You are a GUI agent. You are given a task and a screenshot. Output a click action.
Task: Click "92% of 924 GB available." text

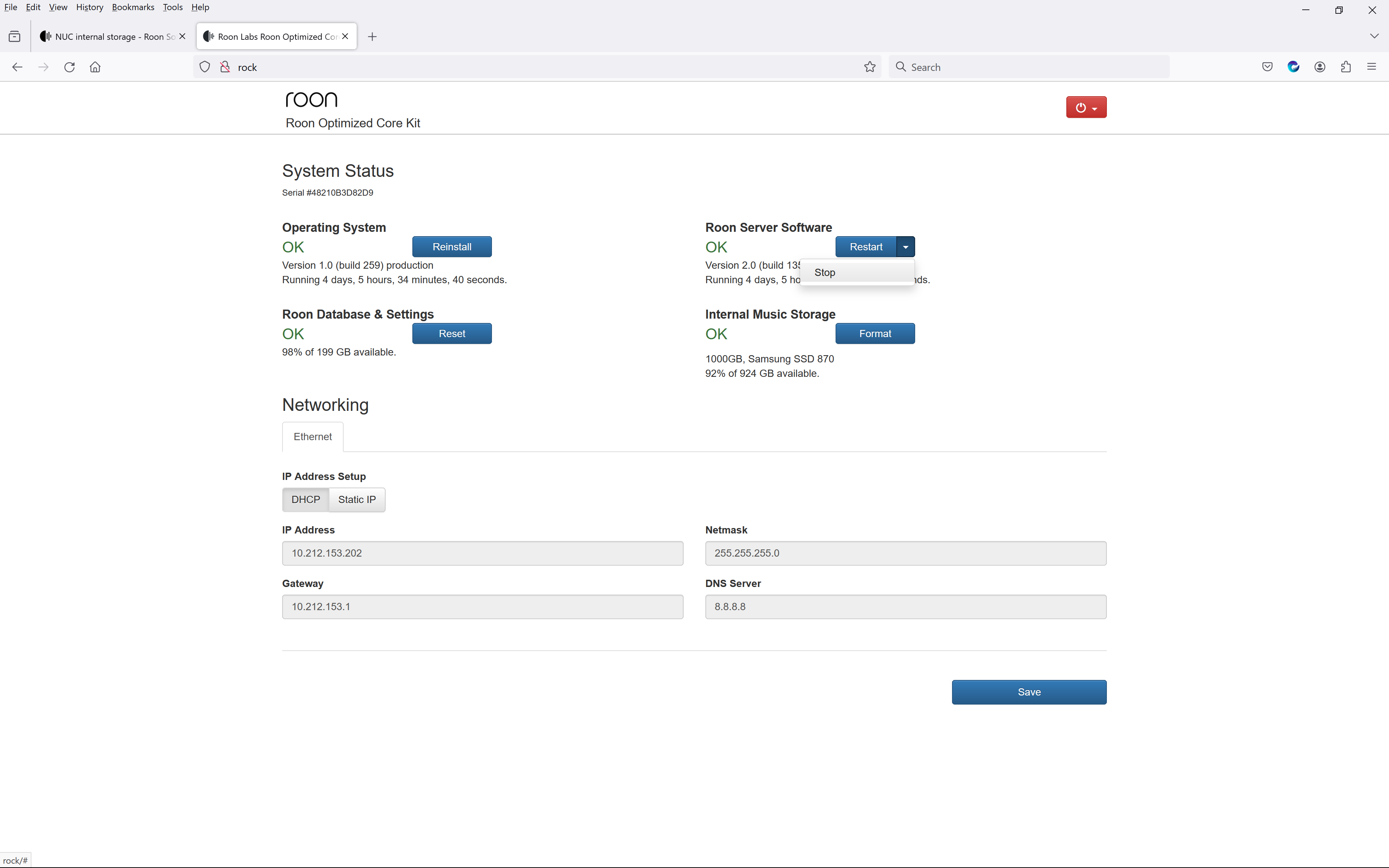tap(762, 373)
